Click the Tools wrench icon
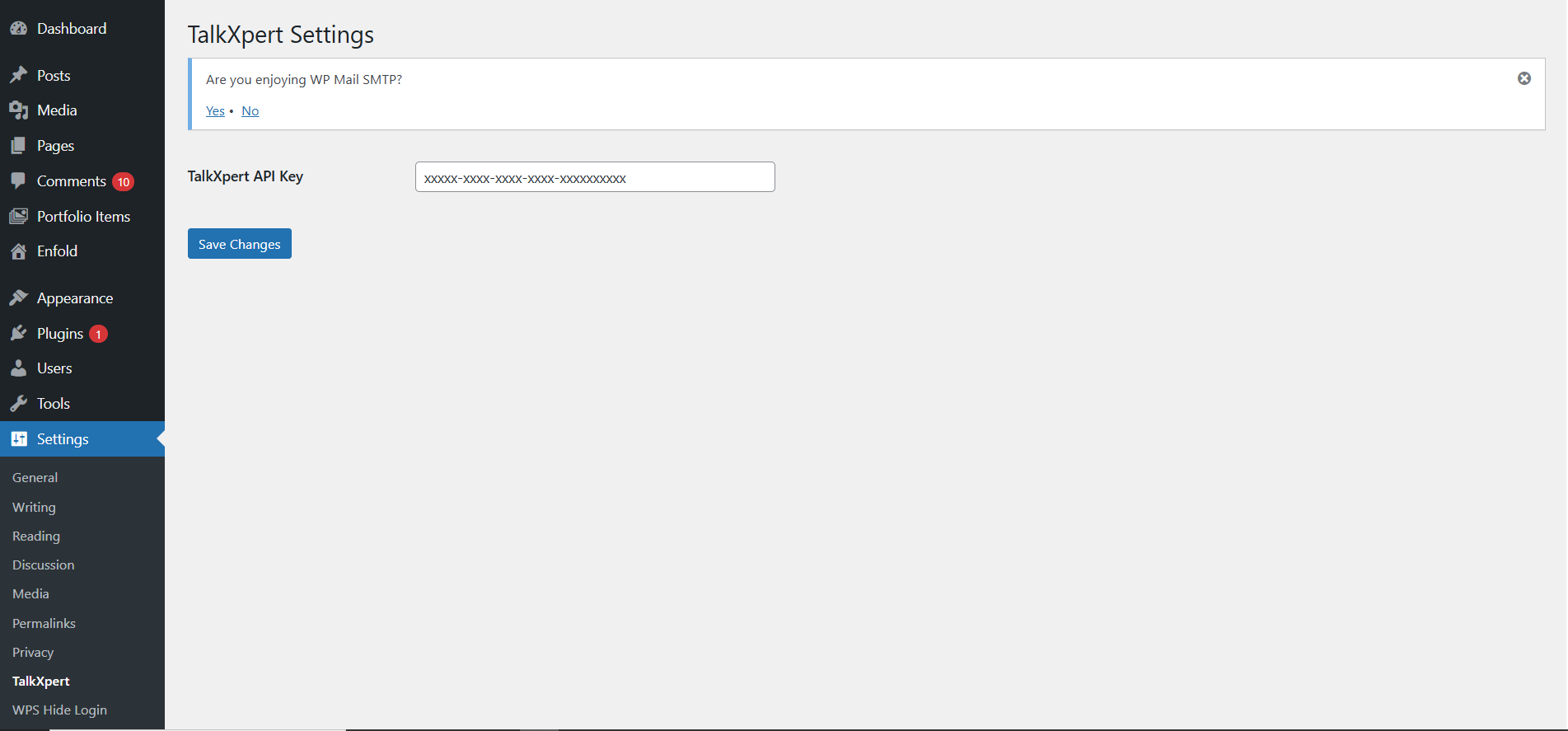This screenshot has width=1568, height=731. [19, 403]
